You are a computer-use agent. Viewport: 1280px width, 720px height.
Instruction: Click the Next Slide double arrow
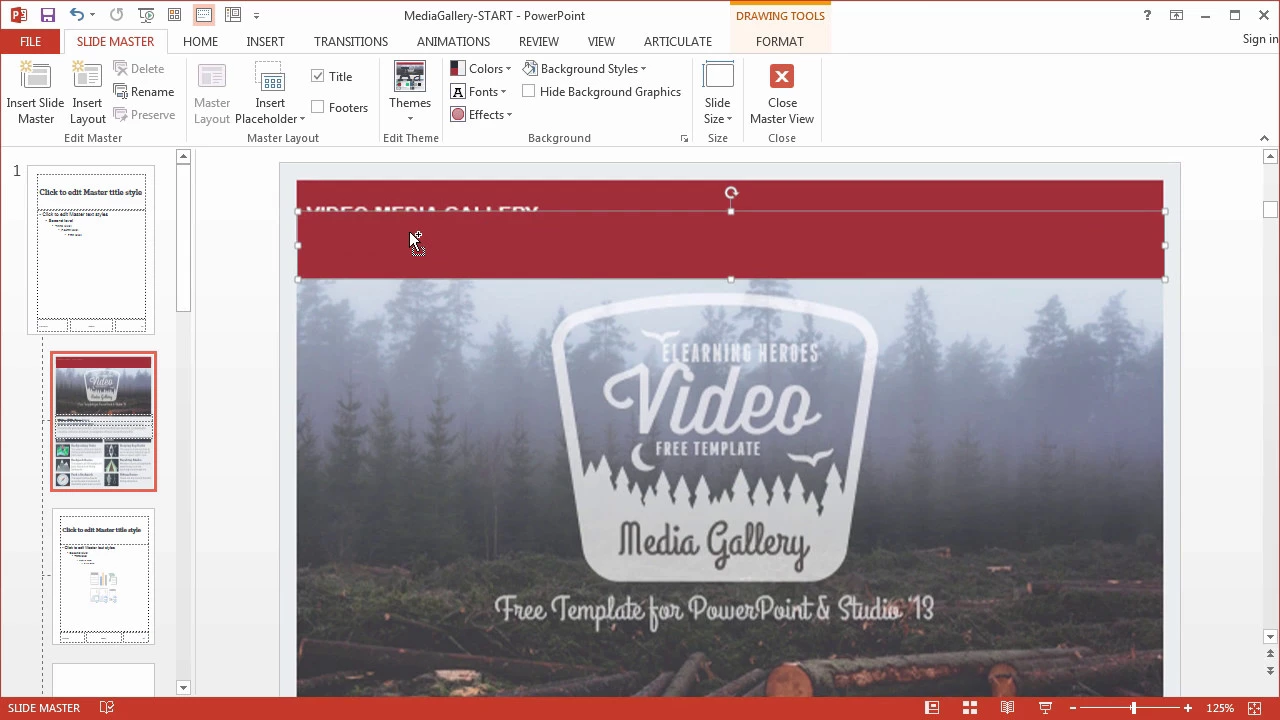(1270, 671)
